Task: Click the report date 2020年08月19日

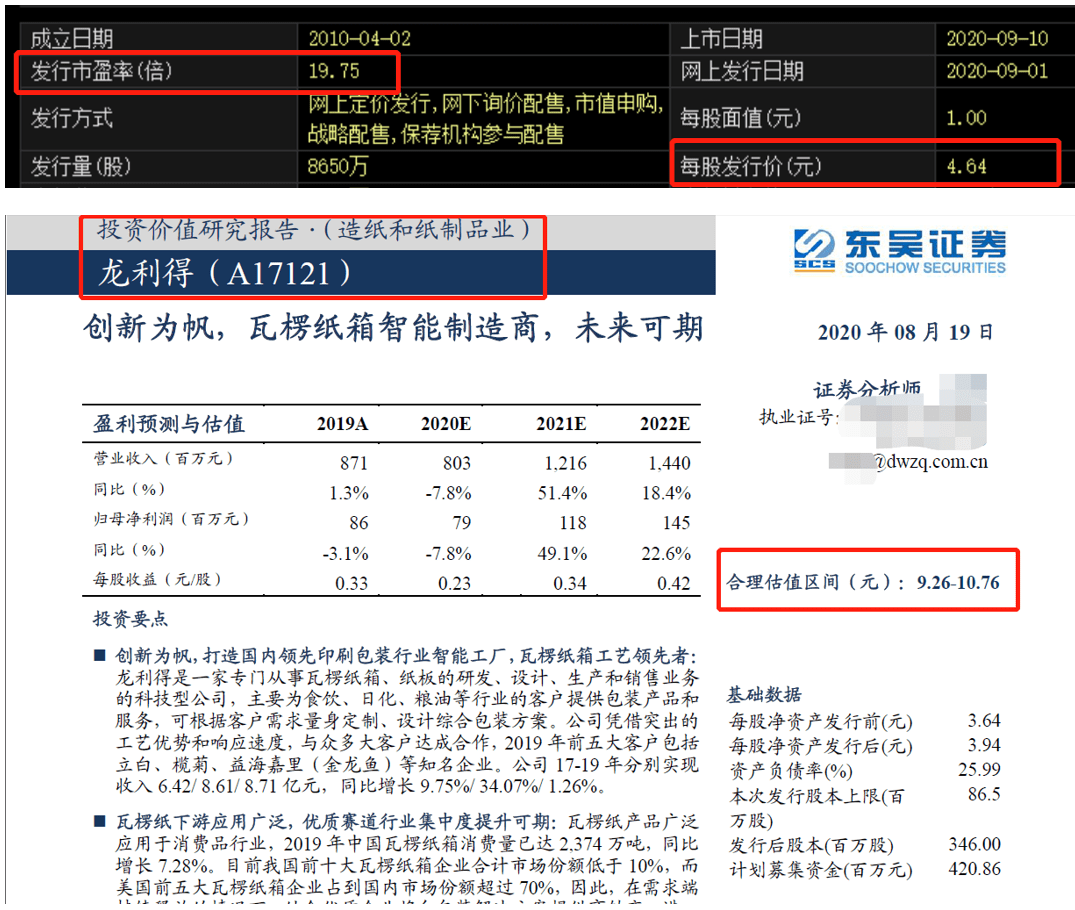Action: [x=905, y=332]
